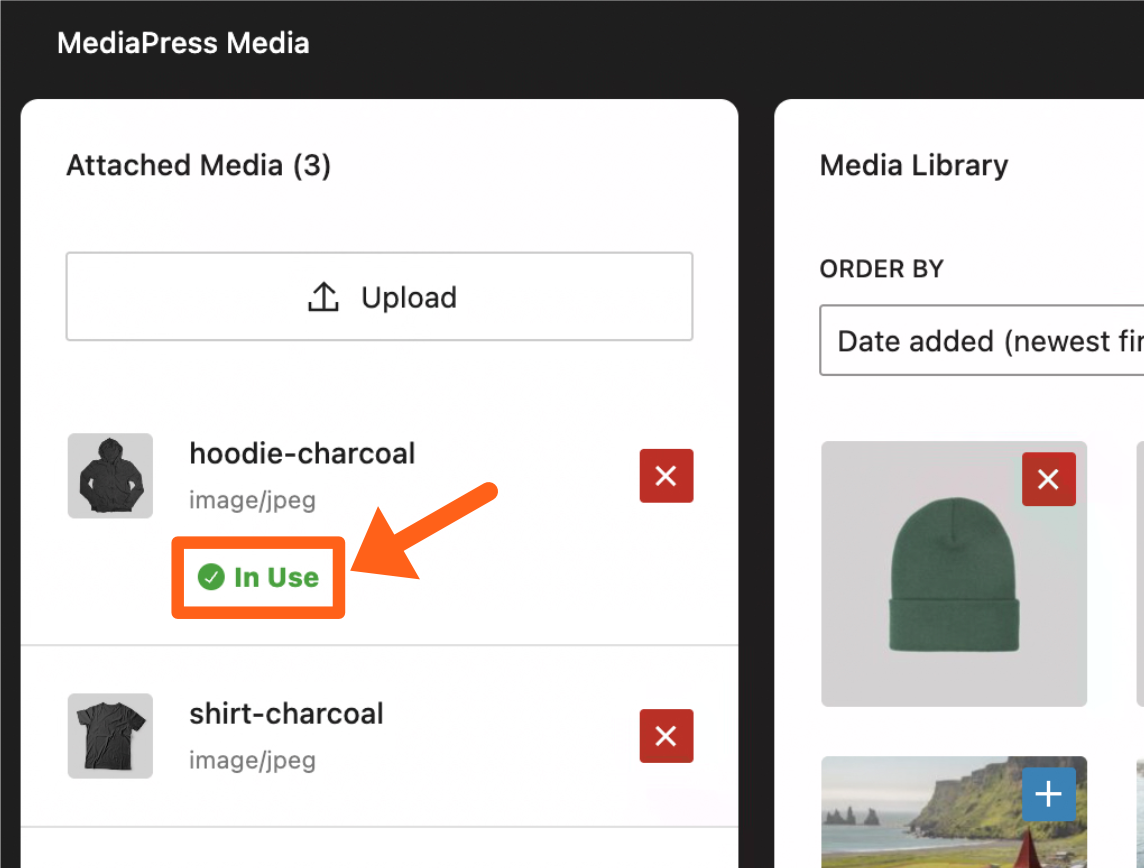Viewport: 1144px width, 868px height.
Task: Remove shirt-charcoal from attached media
Action: tap(666, 736)
